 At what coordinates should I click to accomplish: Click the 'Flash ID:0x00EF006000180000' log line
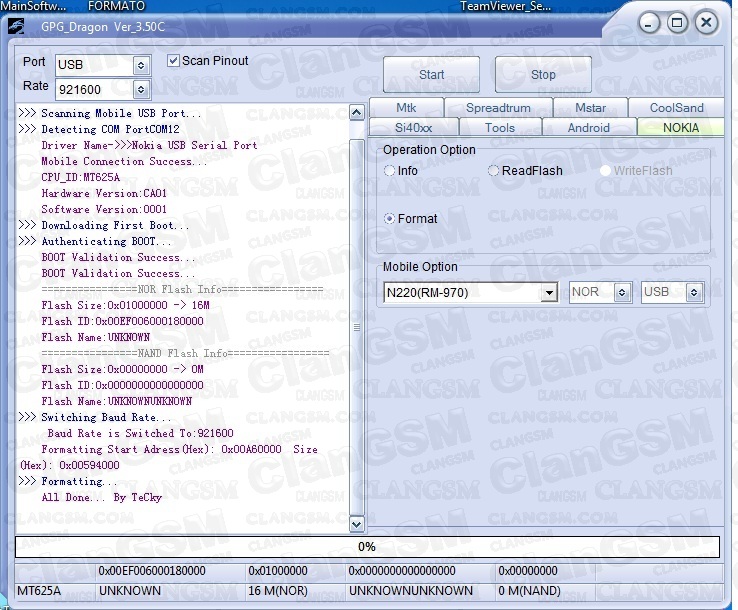(122, 321)
